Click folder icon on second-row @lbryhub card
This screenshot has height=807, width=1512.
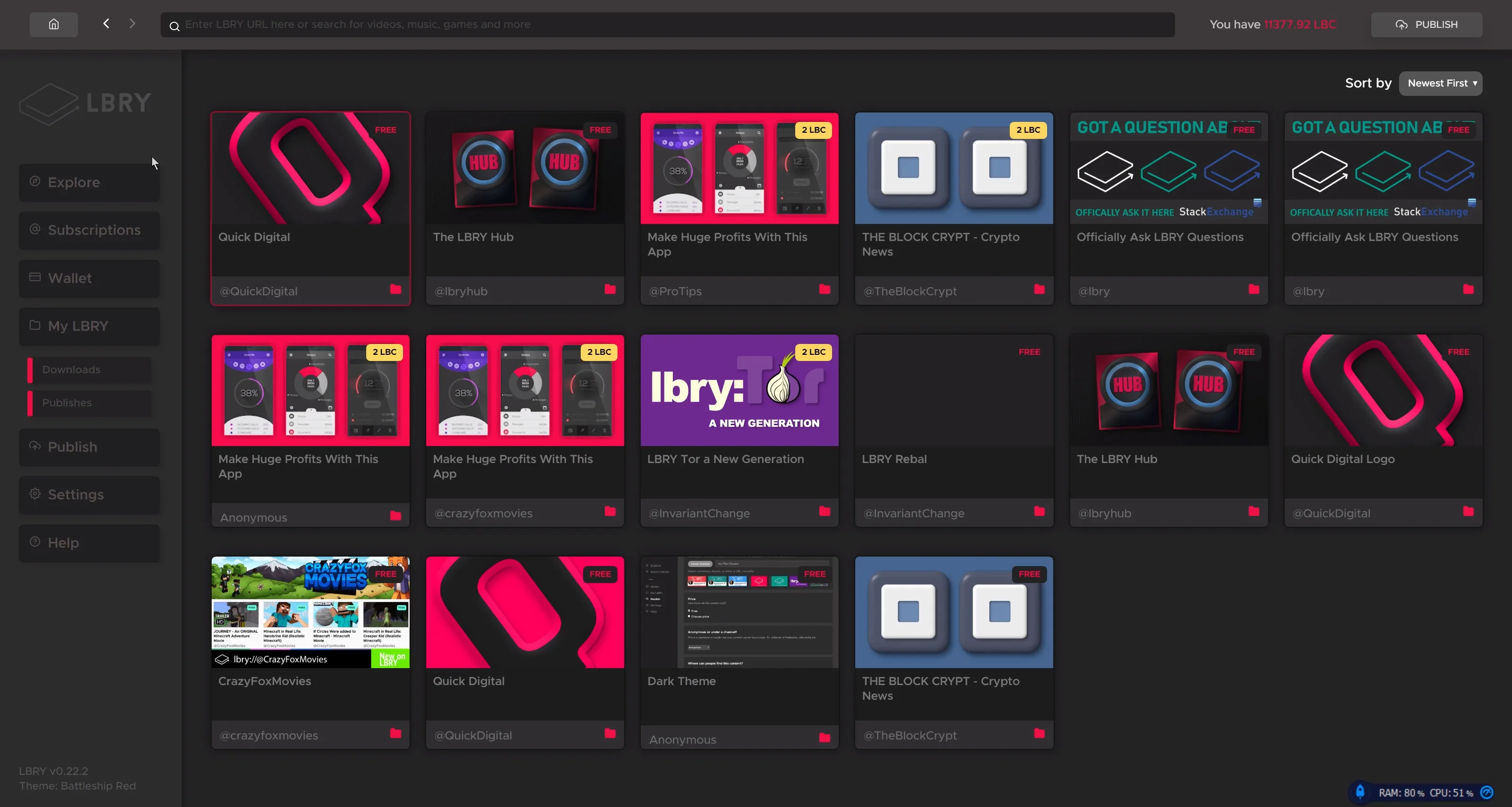click(x=1254, y=511)
